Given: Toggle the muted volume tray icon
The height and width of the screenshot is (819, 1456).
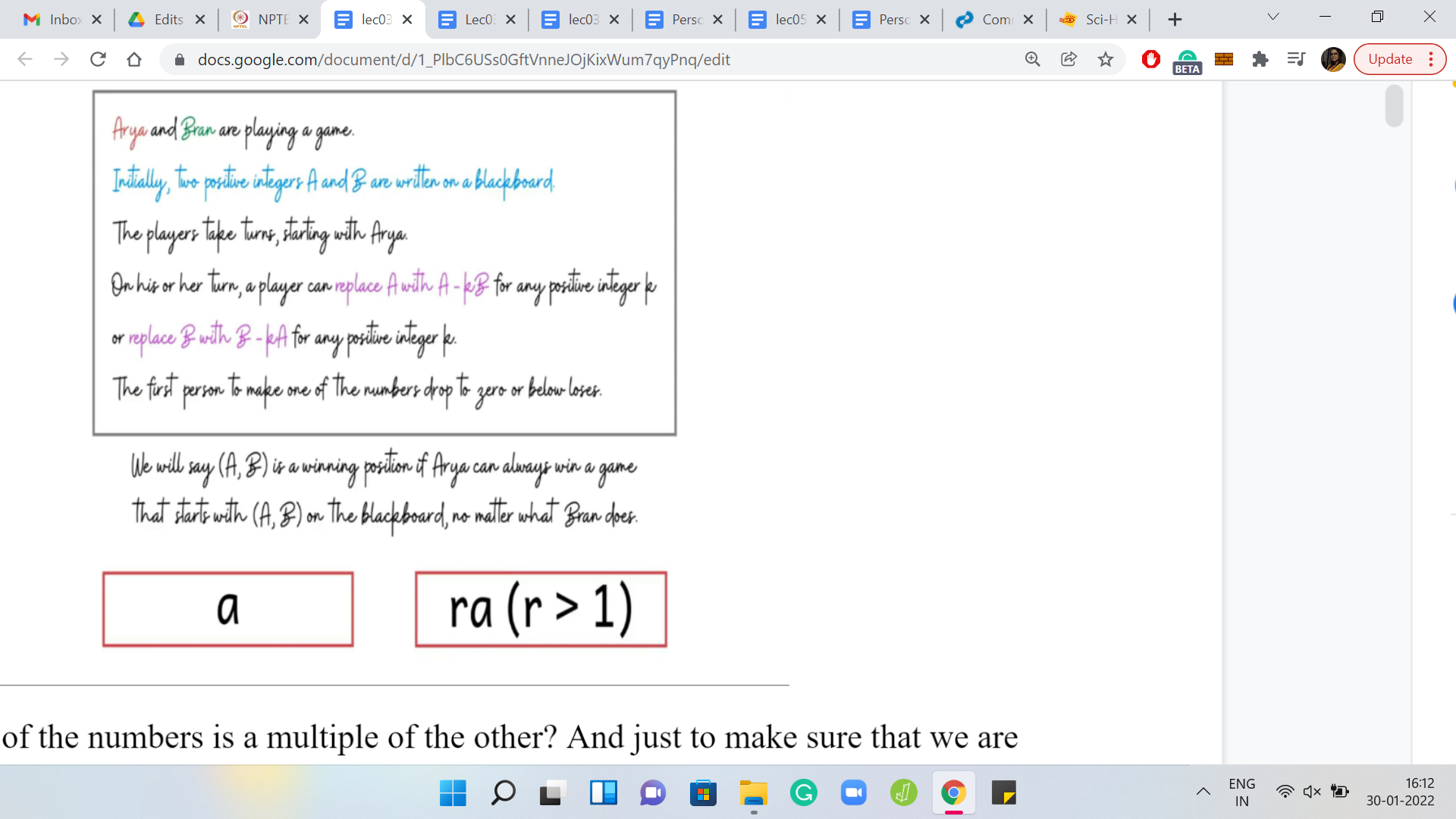Looking at the screenshot, I should point(1312,792).
